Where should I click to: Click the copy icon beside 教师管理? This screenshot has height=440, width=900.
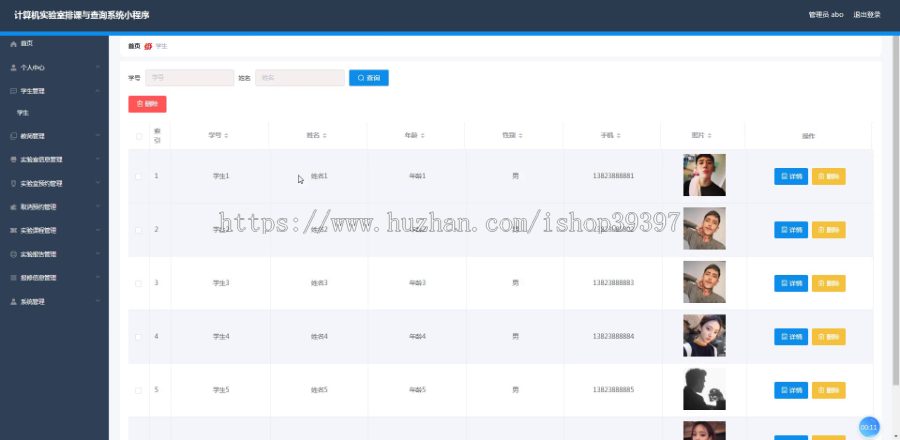13,136
